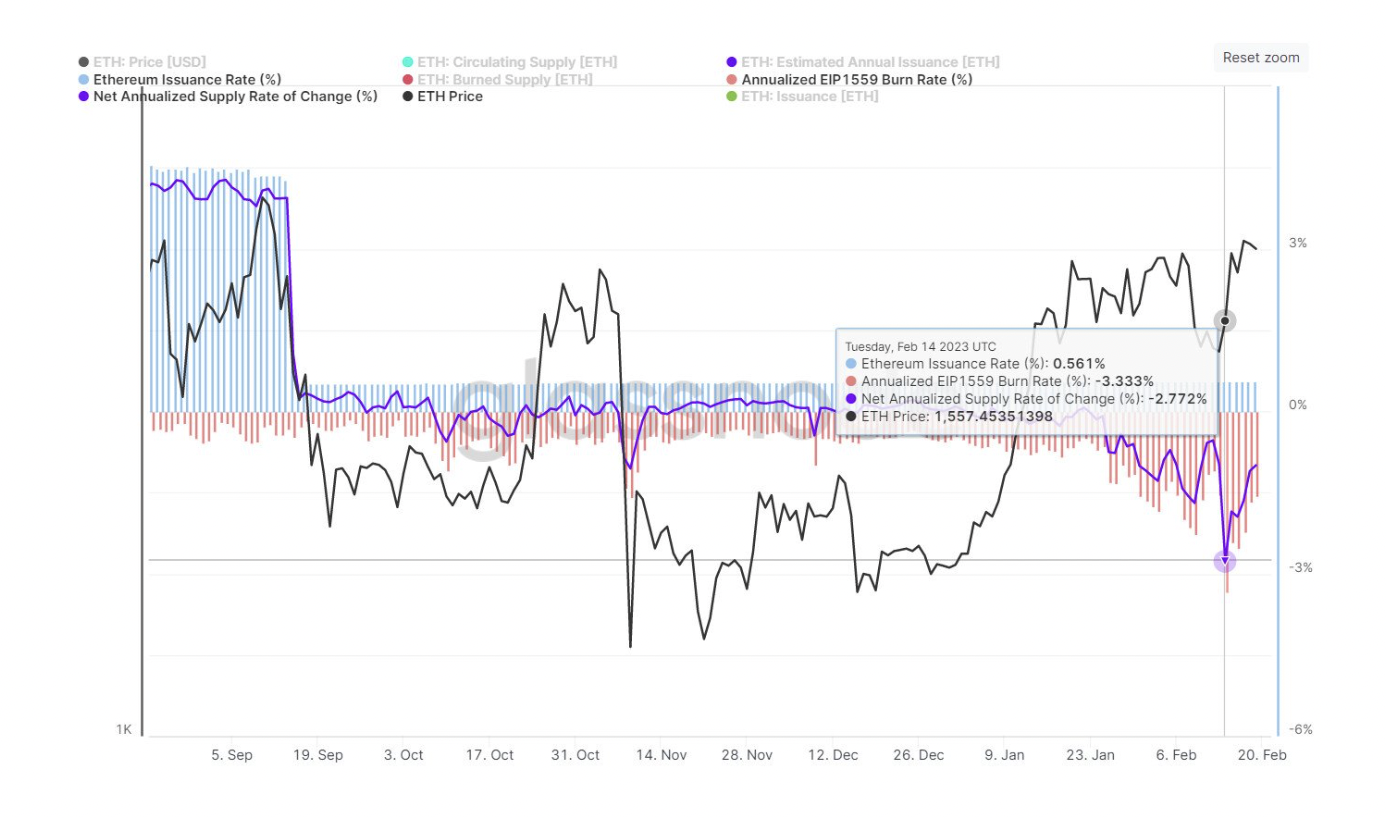Click the '6. Feb' x-axis label
1386x818 pixels.
tap(1177, 755)
